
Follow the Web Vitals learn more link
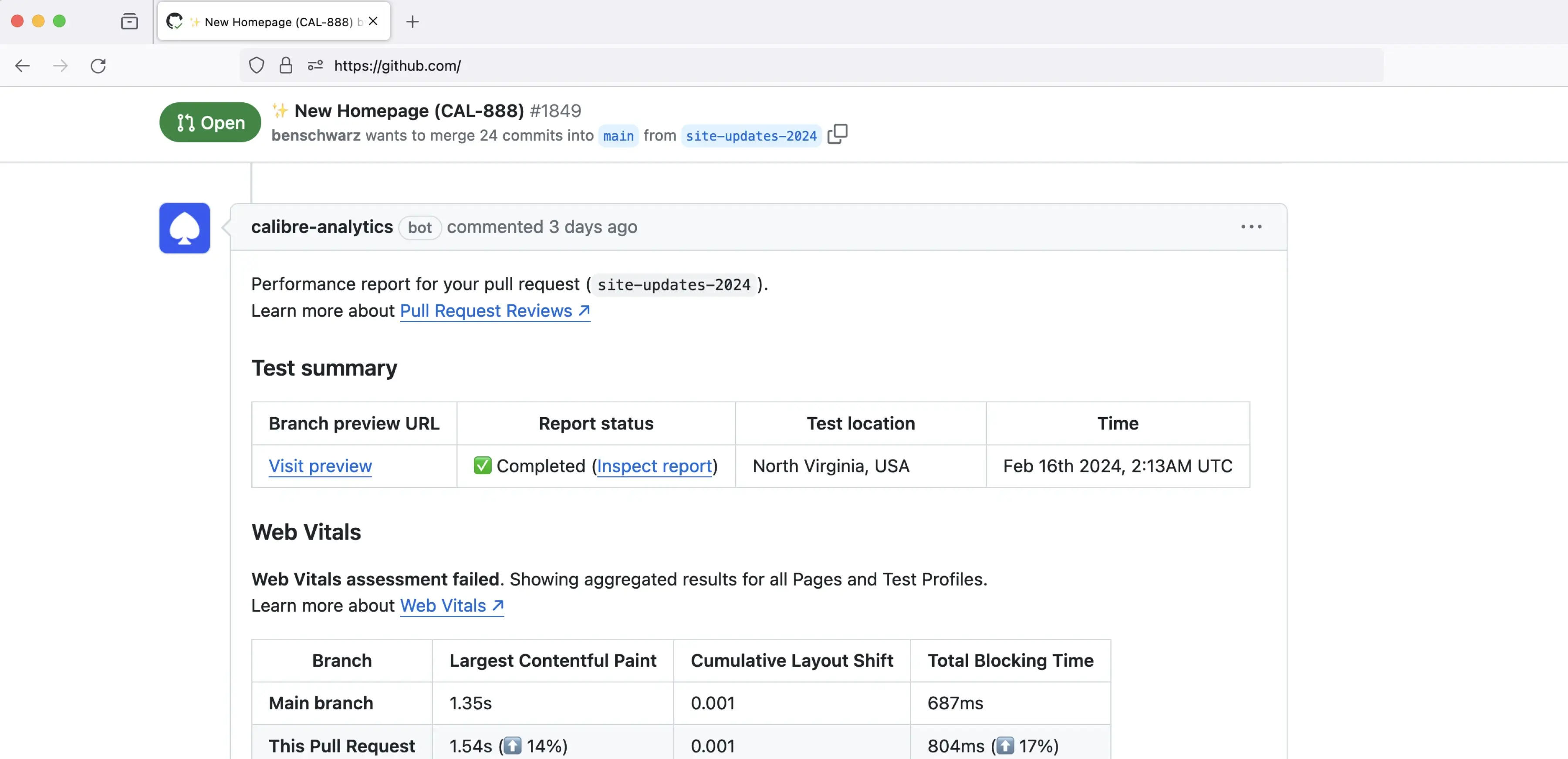click(451, 606)
